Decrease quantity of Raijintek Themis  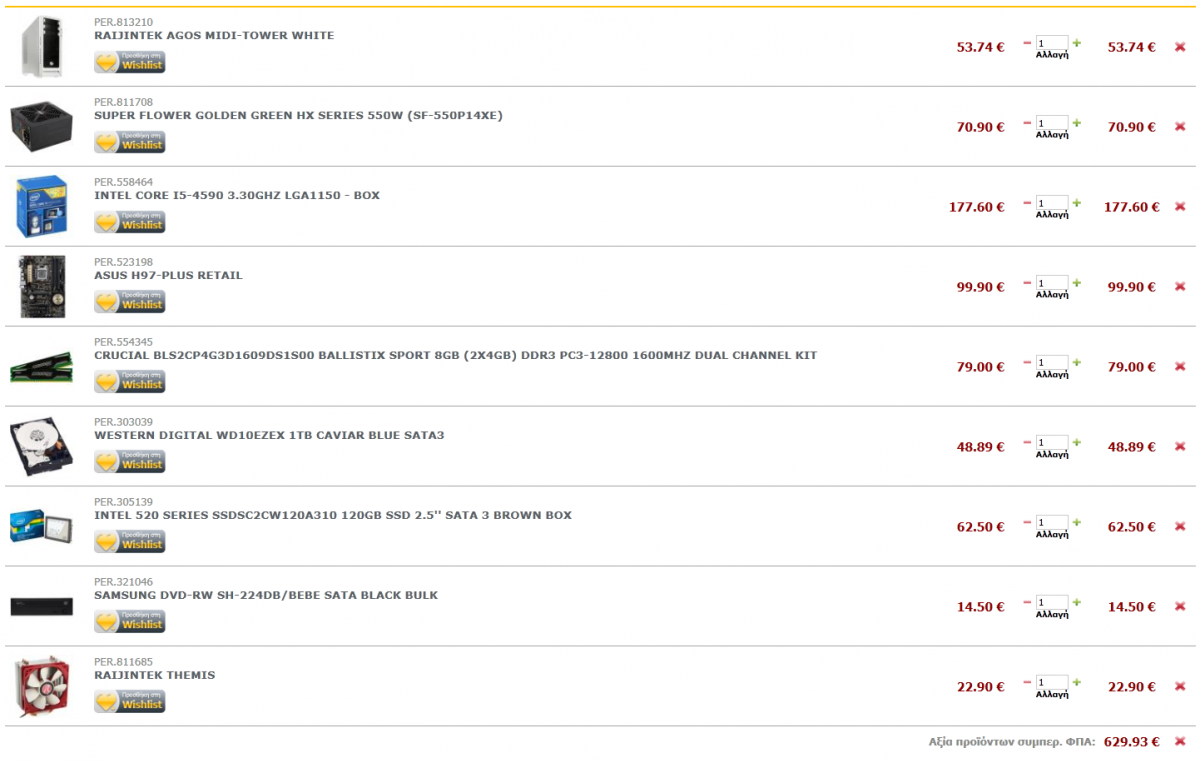[x=1027, y=683]
